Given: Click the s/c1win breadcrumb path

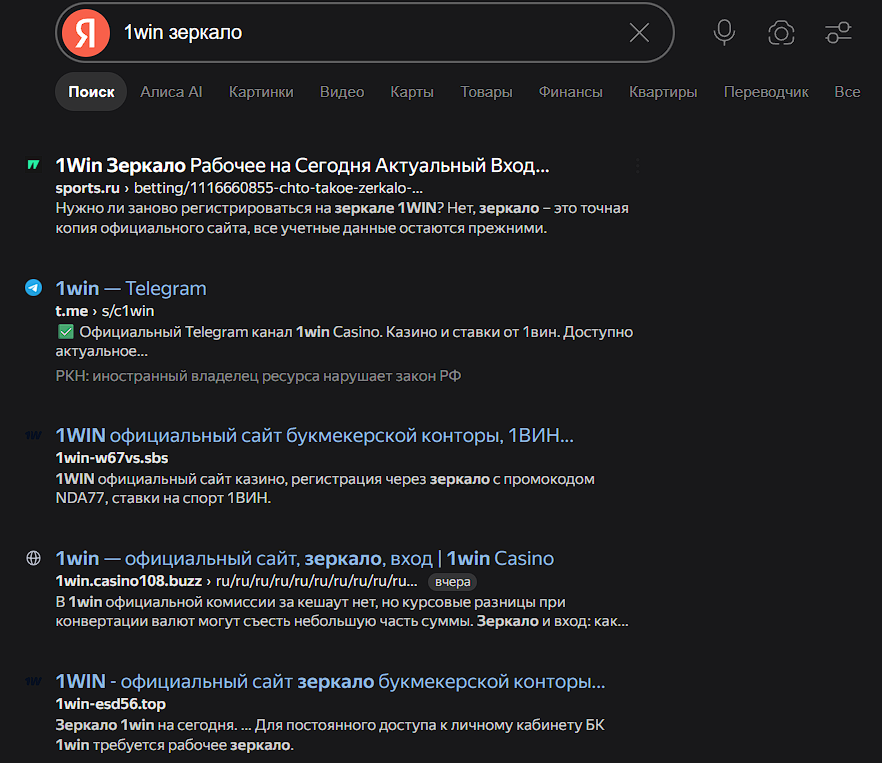Looking at the screenshot, I should point(128,311).
